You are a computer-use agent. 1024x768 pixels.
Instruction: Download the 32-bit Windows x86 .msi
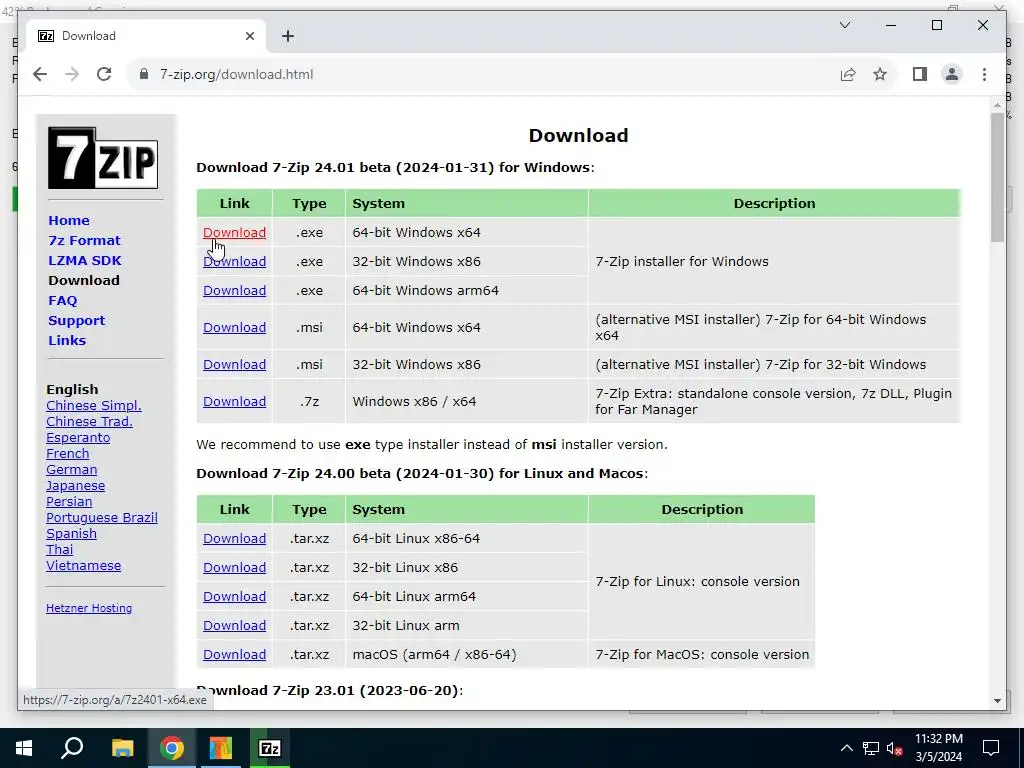tap(234, 364)
